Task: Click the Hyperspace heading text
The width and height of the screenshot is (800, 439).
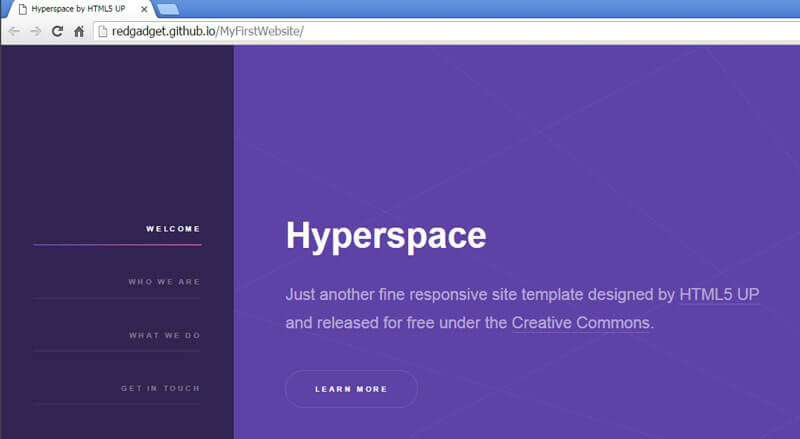Action: pos(386,236)
